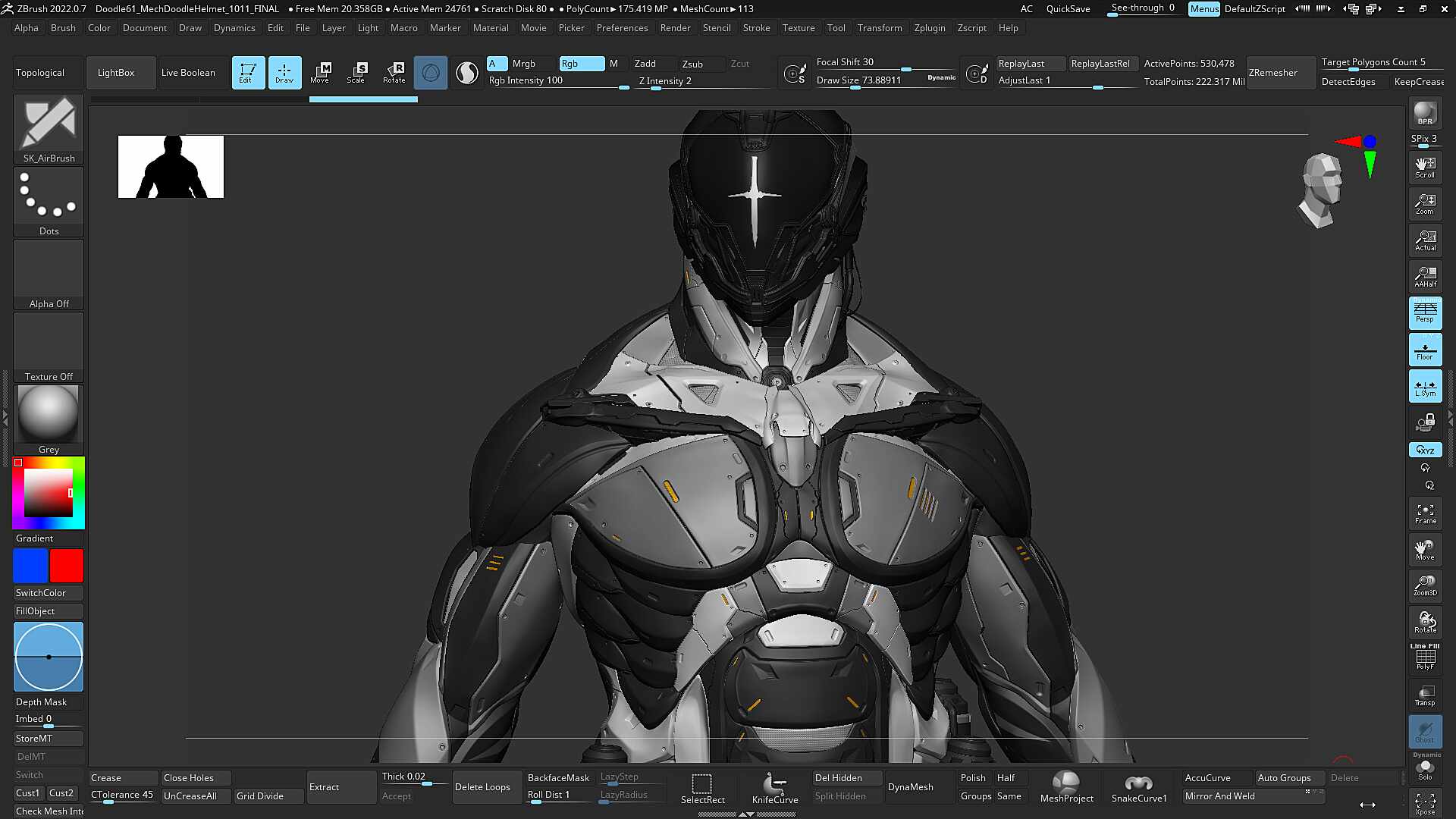Click the DynaMesh button
Viewport: 1456px width, 819px height.
pyautogui.click(x=911, y=787)
